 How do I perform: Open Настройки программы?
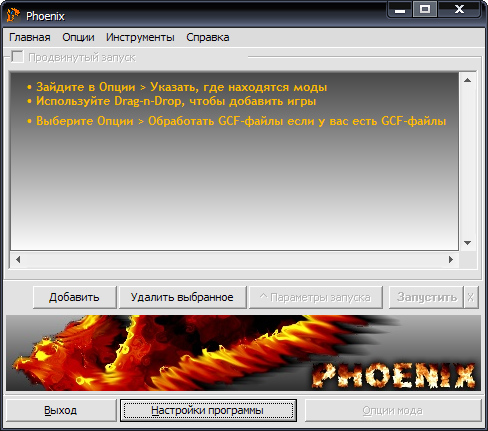pyautogui.click(x=208, y=410)
